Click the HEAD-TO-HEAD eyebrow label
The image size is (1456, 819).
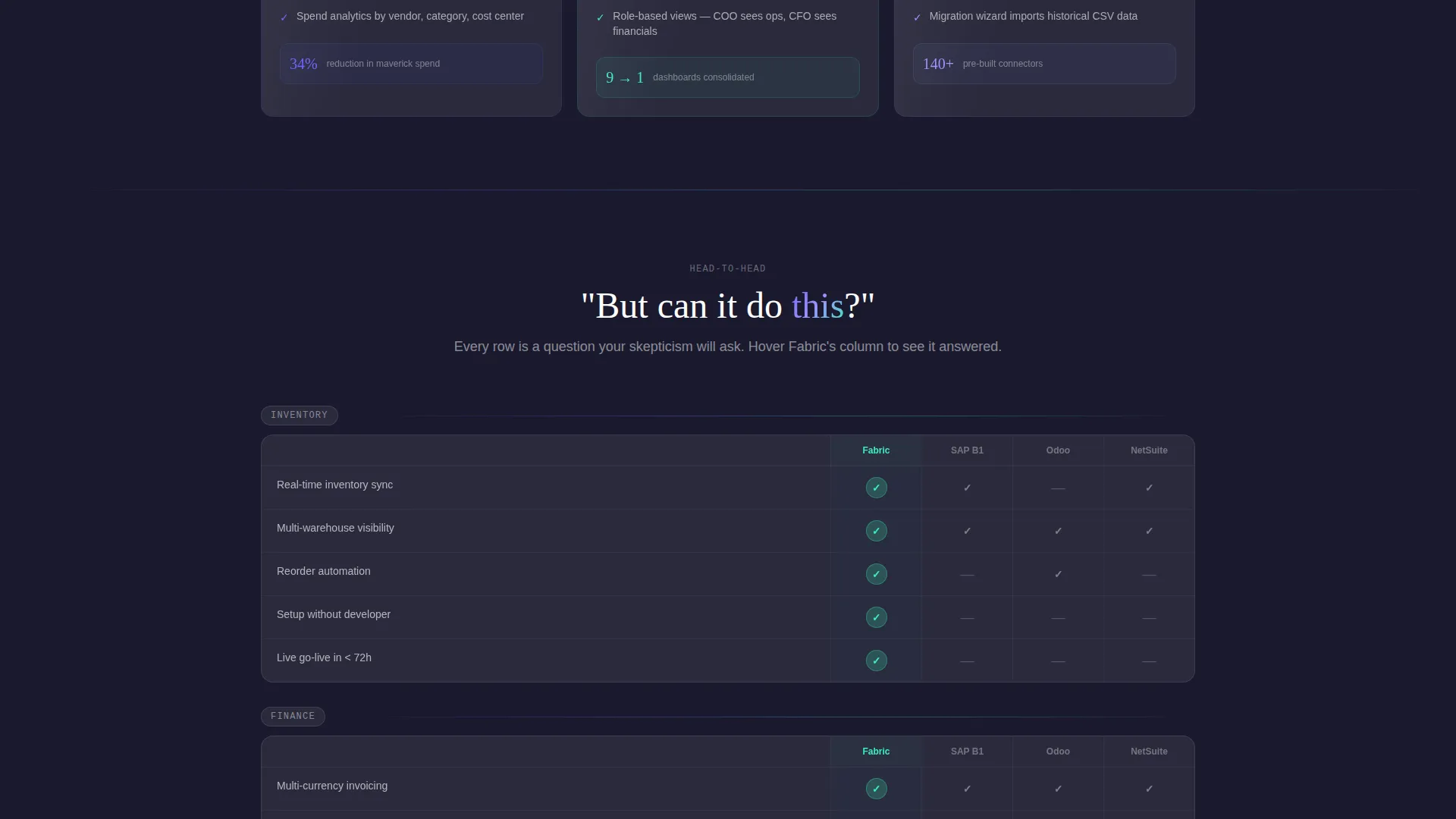coord(727,268)
